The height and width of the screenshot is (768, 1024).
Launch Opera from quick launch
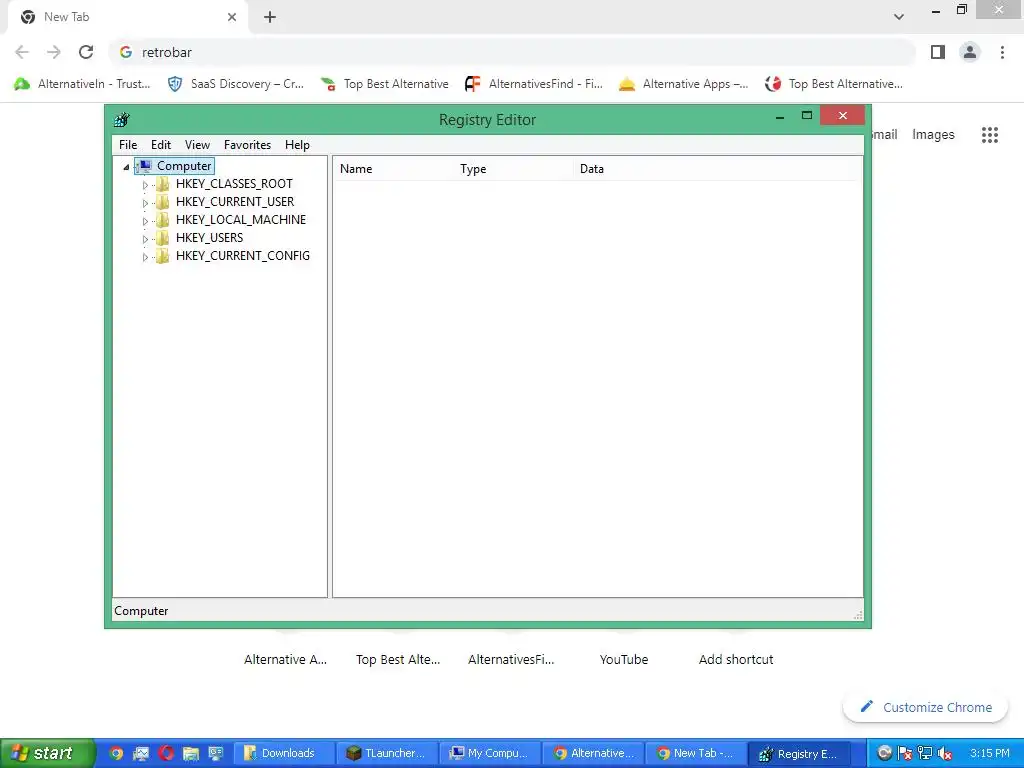click(x=166, y=753)
